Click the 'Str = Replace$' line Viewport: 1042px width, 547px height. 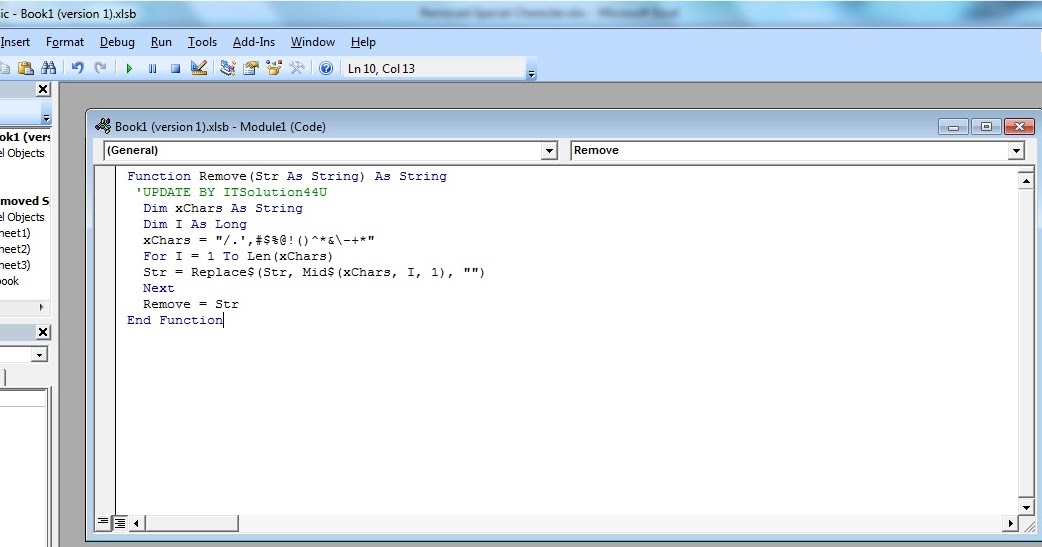point(314,272)
